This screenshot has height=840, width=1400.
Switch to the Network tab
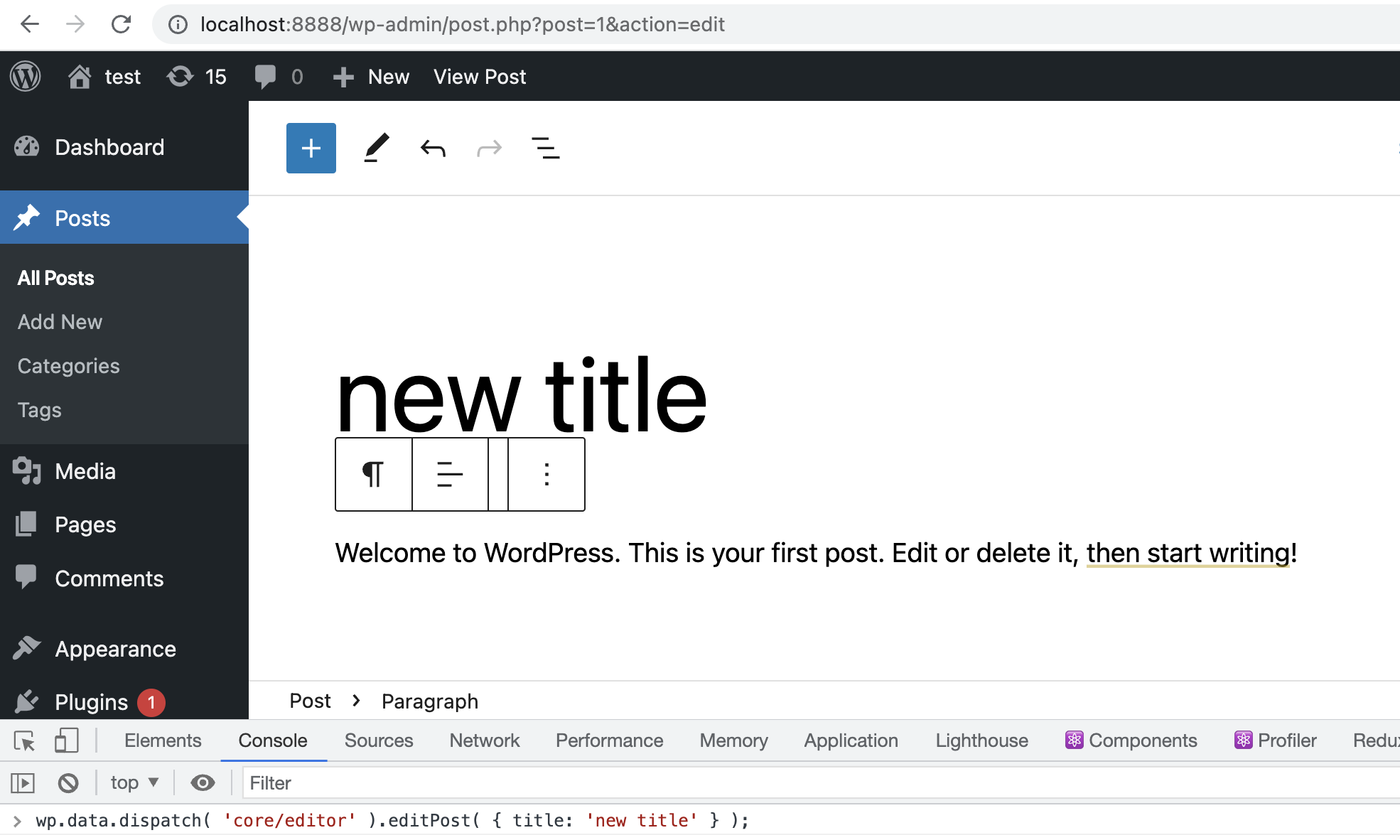coord(485,741)
